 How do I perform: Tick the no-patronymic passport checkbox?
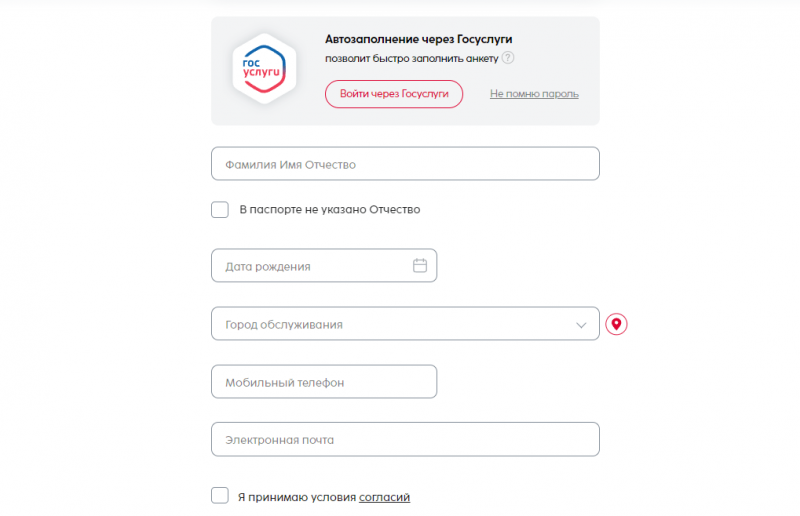pyautogui.click(x=220, y=210)
